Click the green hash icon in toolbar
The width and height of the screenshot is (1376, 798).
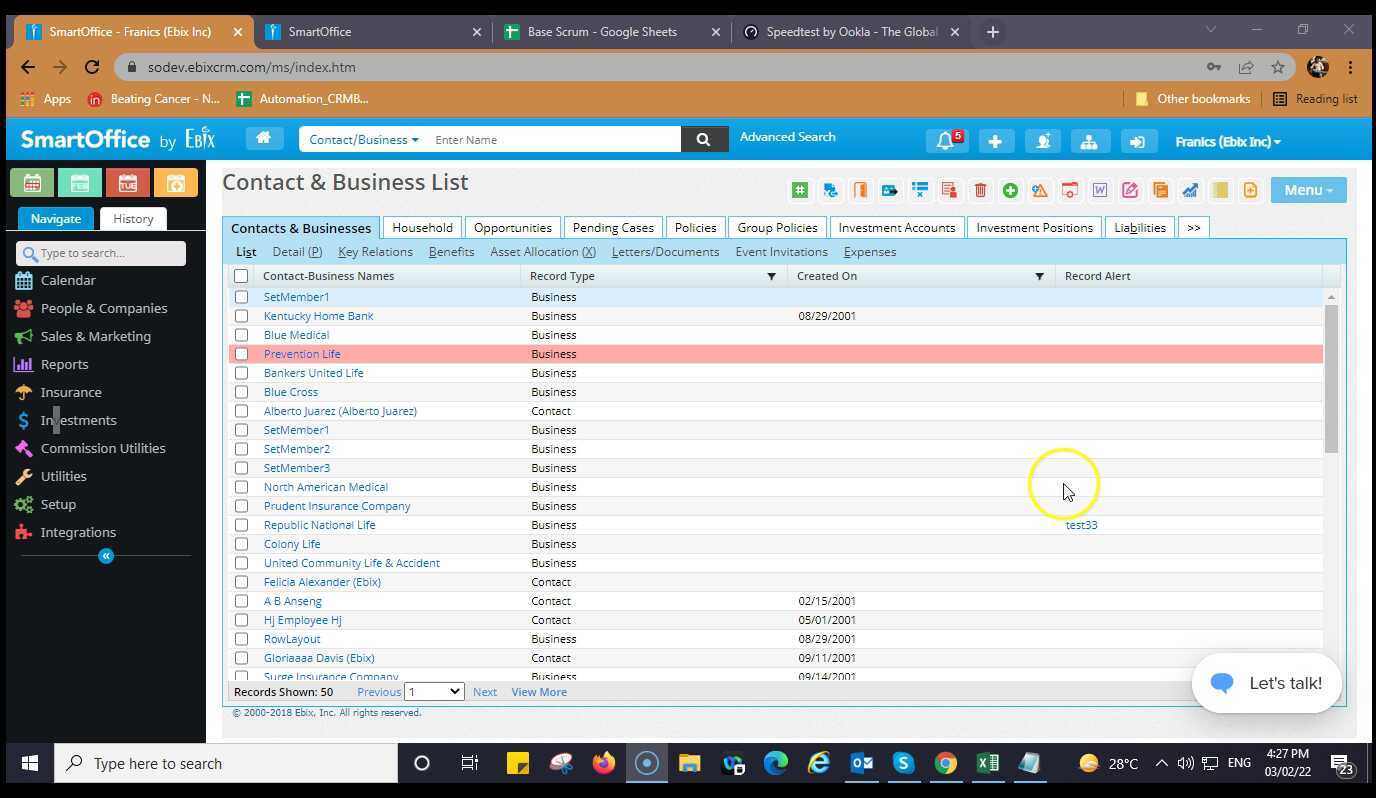800,190
